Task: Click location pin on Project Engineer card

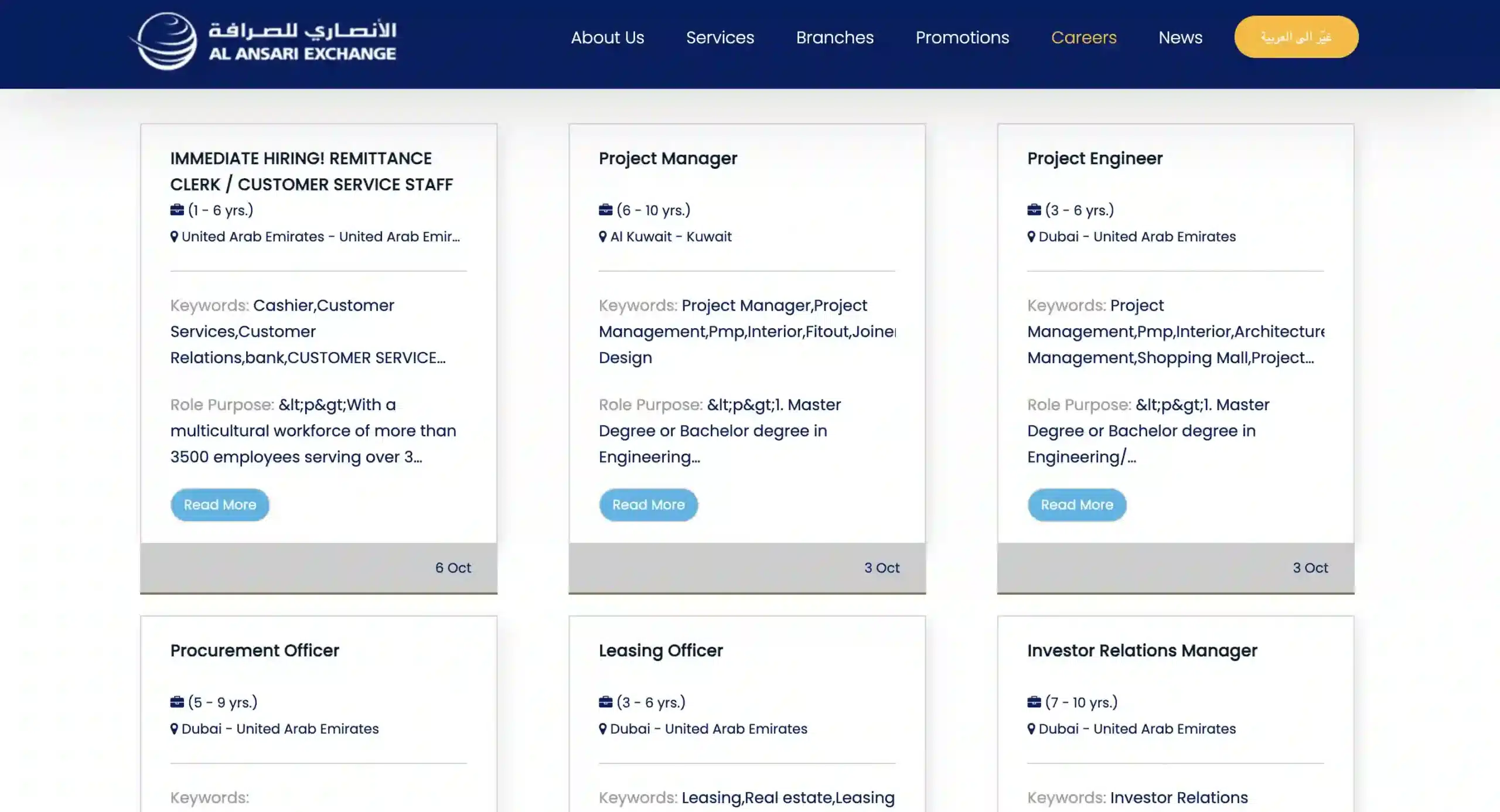Action: pos(1031,237)
